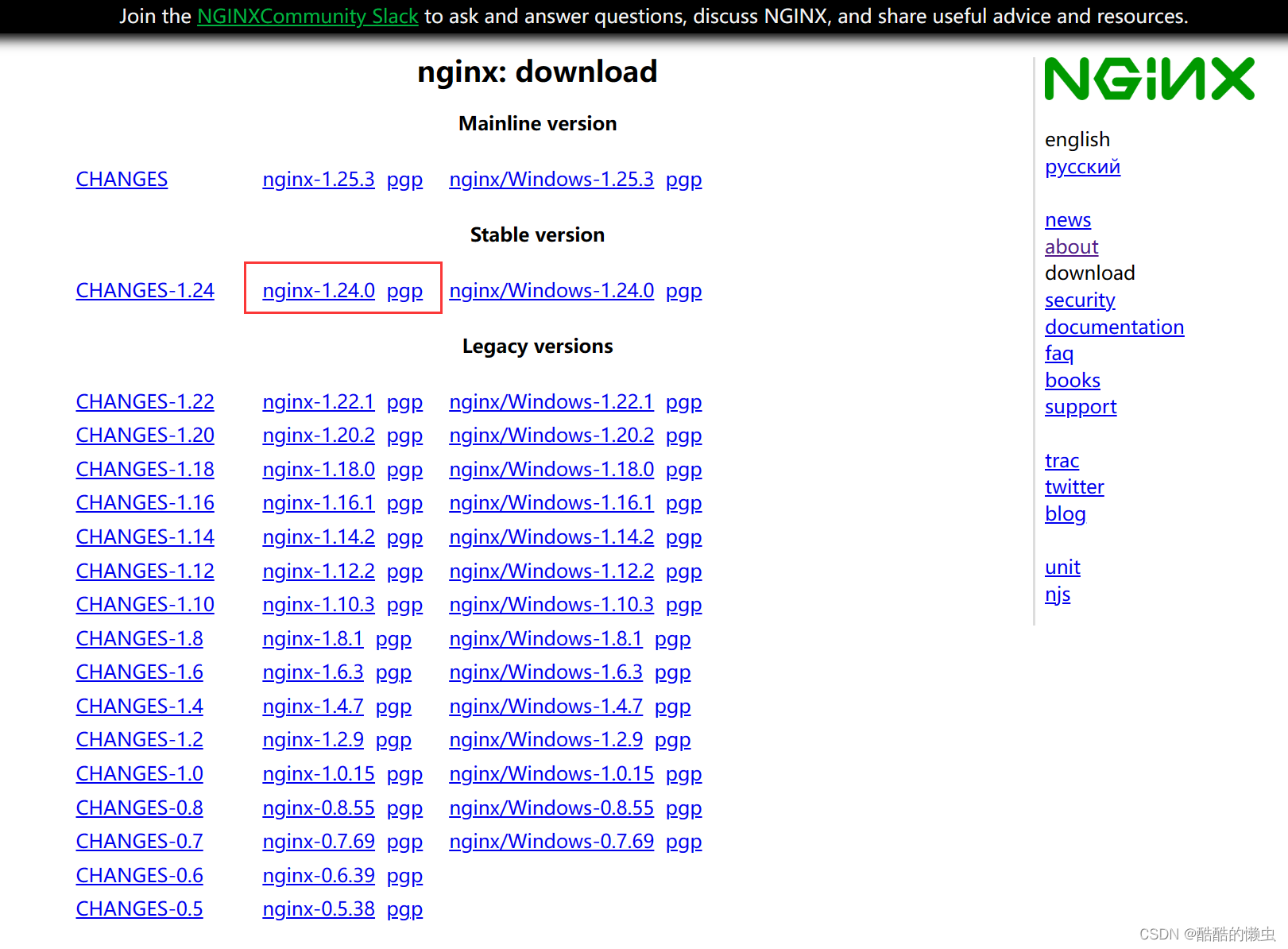Open the mainline CHANGES link
This screenshot has height=949, width=1288.
point(122,180)
